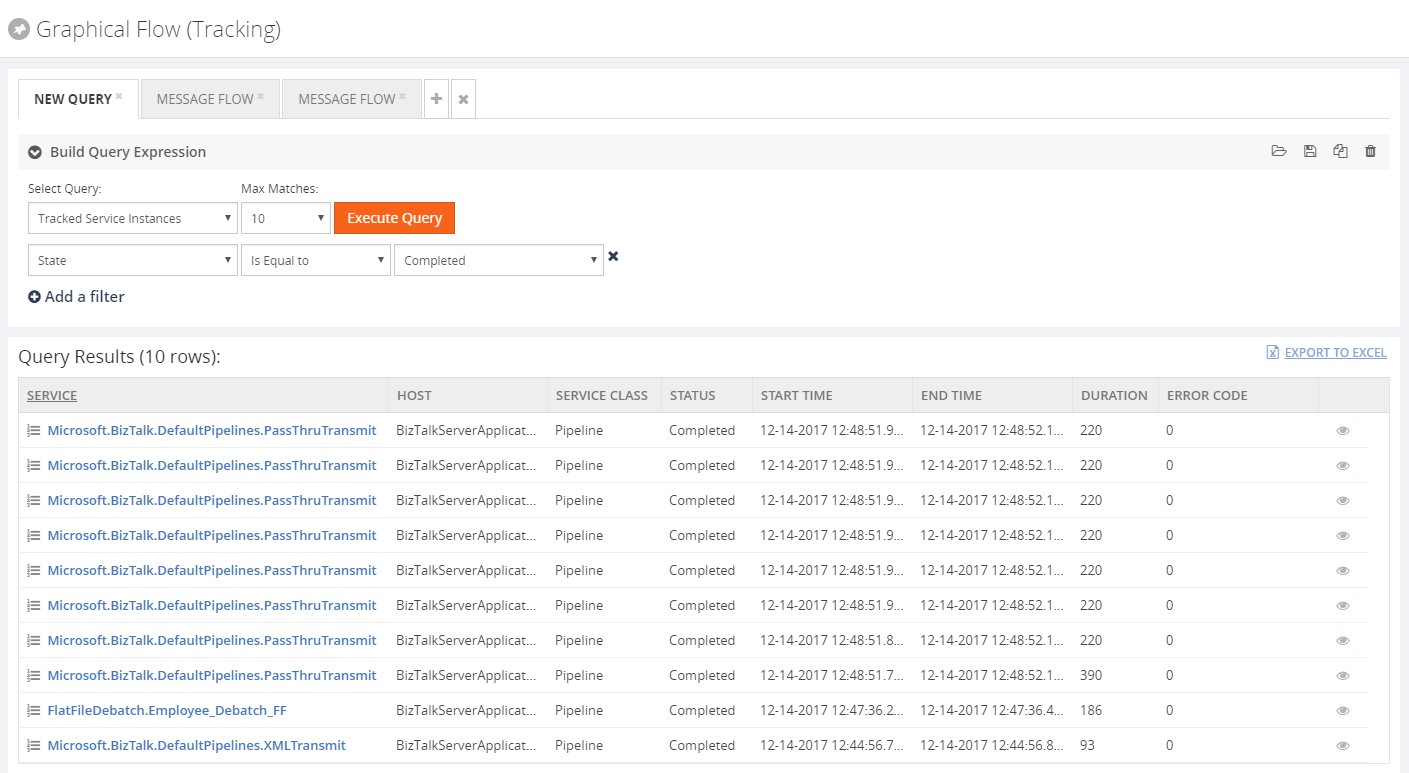The image size is (1409, 773).
Task: Duplicate the query via the copy icon
Action: (x=1340, y=151)
